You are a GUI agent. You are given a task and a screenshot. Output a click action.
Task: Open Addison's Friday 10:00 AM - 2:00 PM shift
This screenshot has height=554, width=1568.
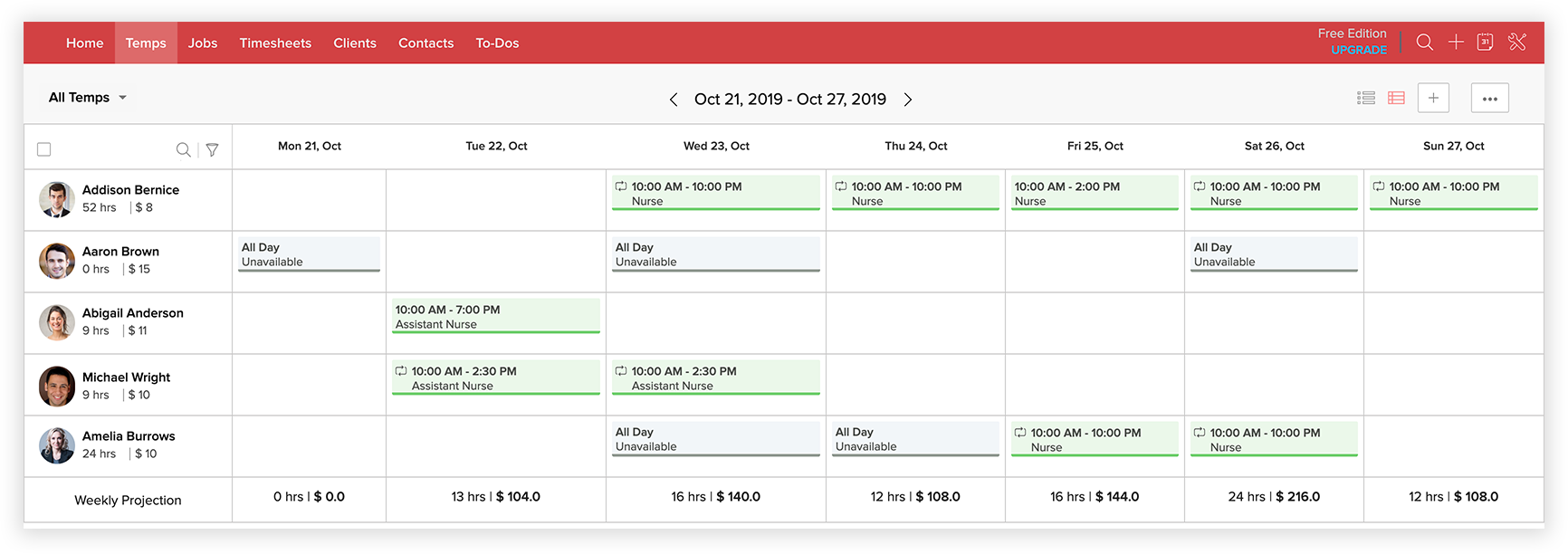click(x=1095, y=193)
